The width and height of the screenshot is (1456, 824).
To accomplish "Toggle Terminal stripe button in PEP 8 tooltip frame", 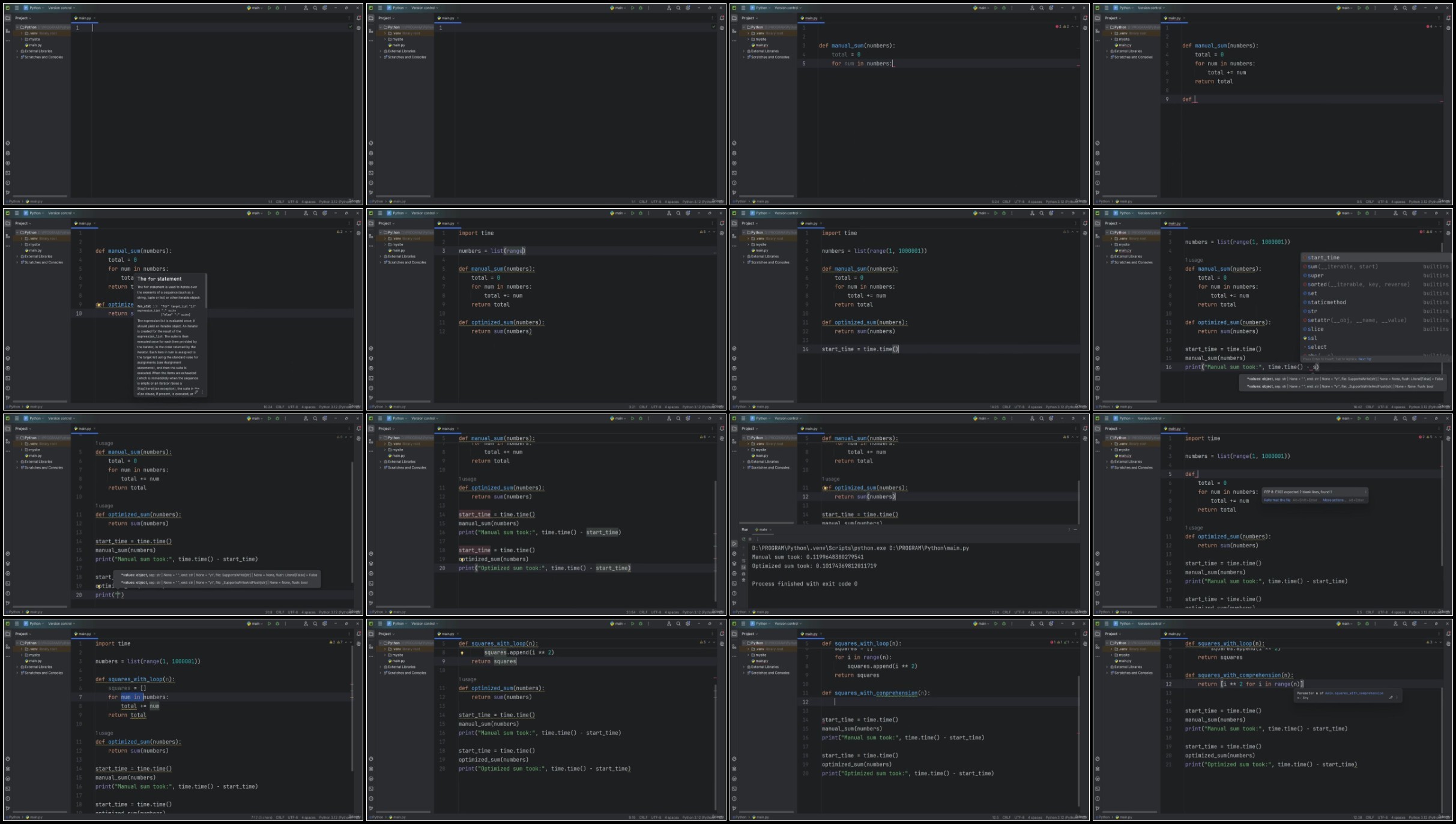I will (1097, 583).
